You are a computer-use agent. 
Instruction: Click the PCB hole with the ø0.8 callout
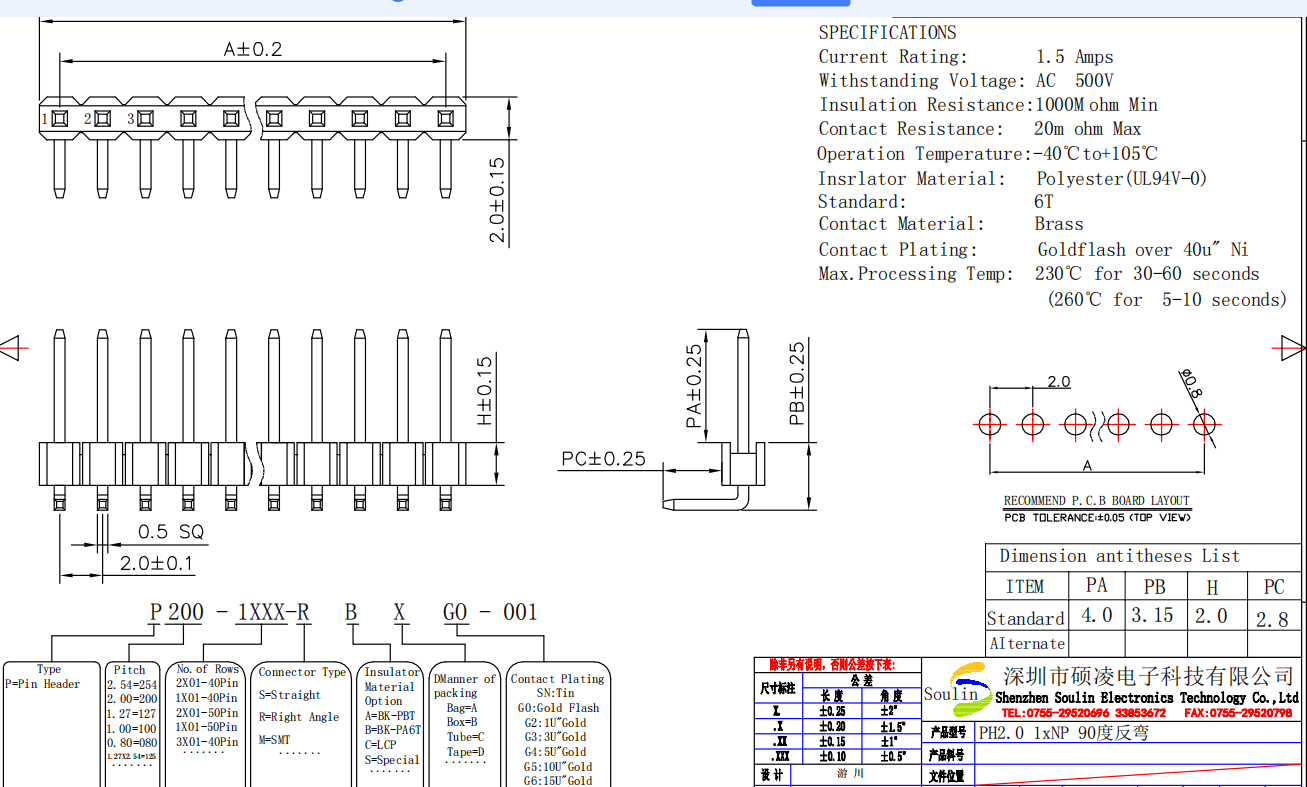(1204, 425)
